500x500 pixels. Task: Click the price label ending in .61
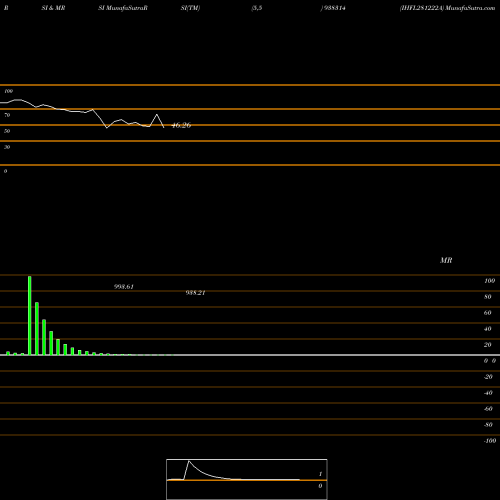[x=124, y=287]
